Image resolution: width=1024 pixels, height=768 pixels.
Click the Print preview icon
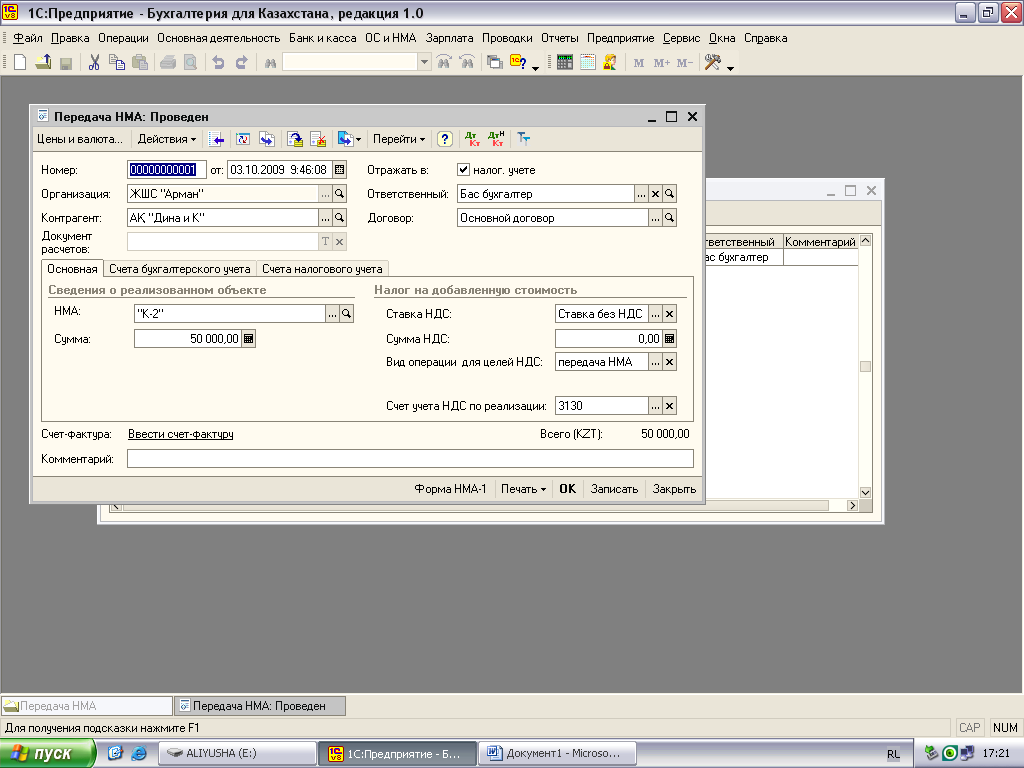[190, 63]
